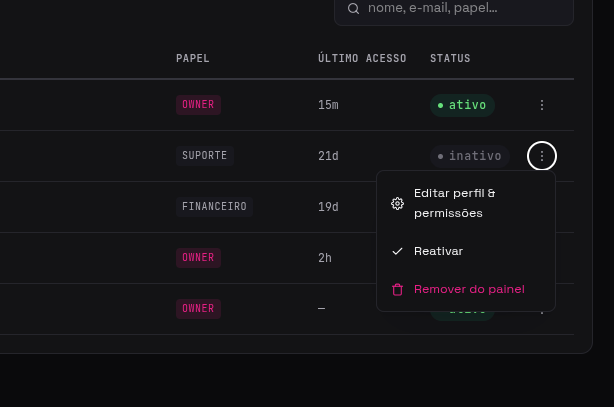Choose Editar perfil & permissões
The width and height of the screenshot is (614, 407).
[466, 203]
